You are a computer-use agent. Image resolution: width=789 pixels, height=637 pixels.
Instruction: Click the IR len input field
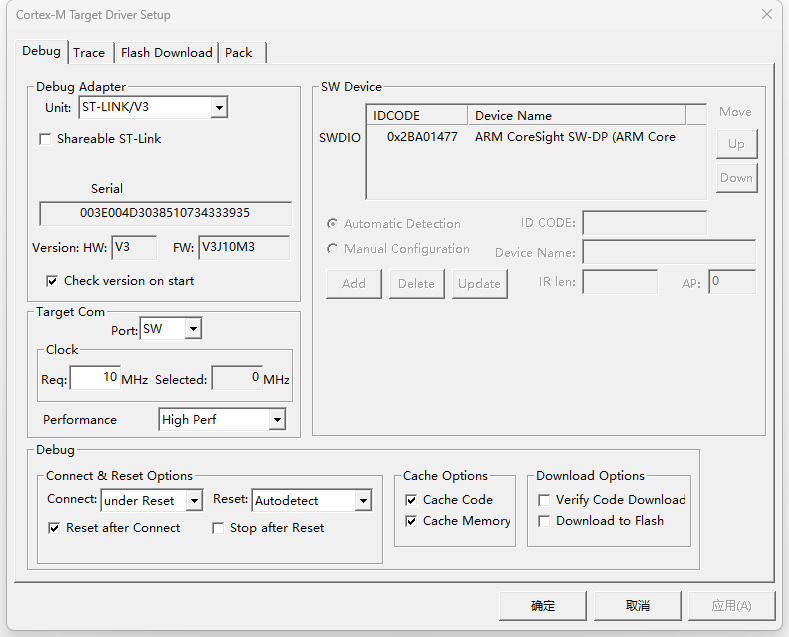[x=620, y=282]
